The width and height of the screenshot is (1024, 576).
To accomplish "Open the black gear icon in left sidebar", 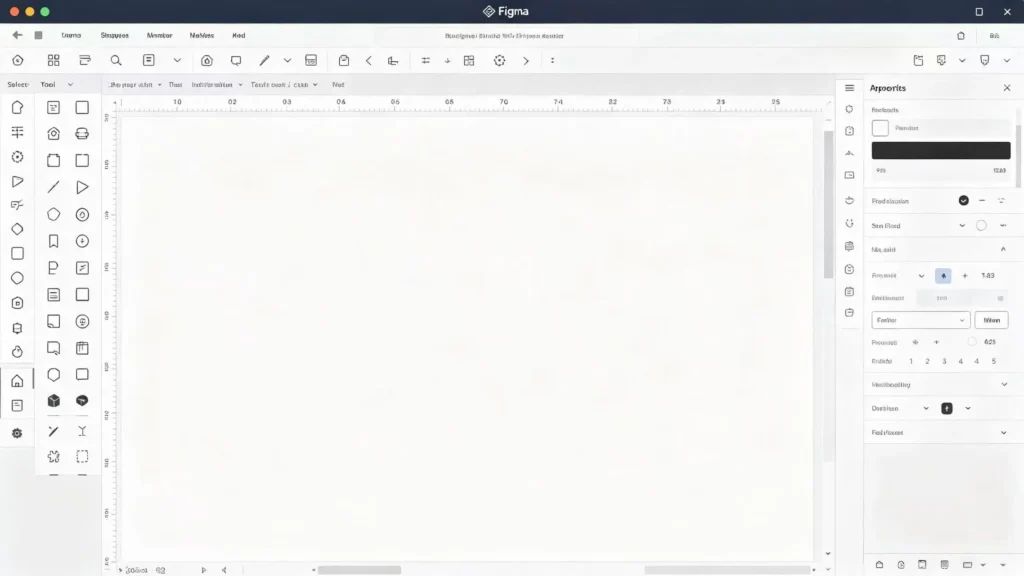I will pos(17,433).
